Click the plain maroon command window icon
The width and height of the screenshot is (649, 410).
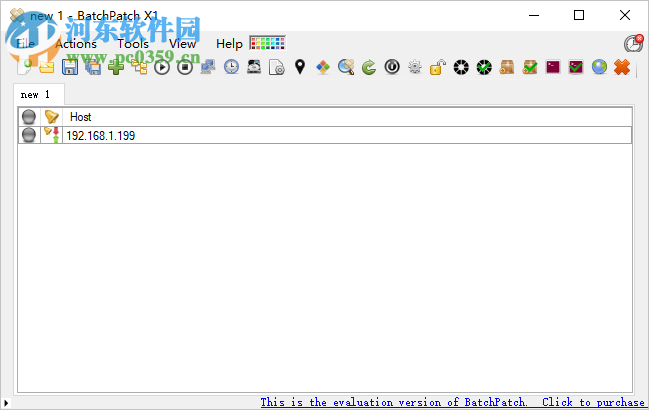(x=553, y=67)
